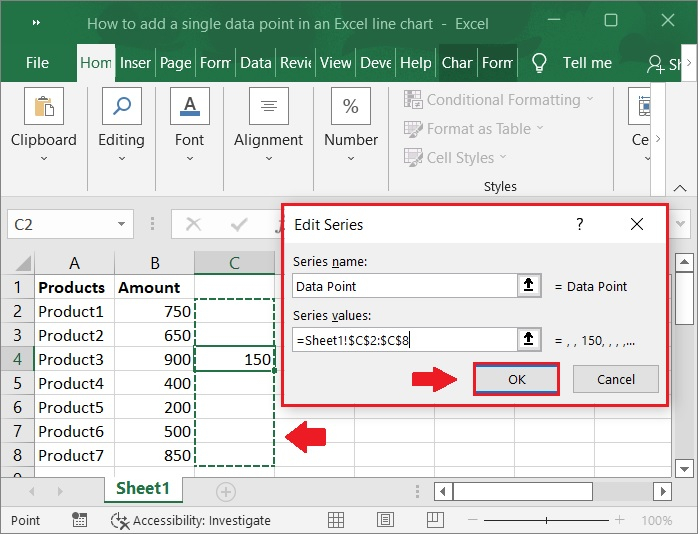Open the File menu
The image size is (700, 534).
38,63
